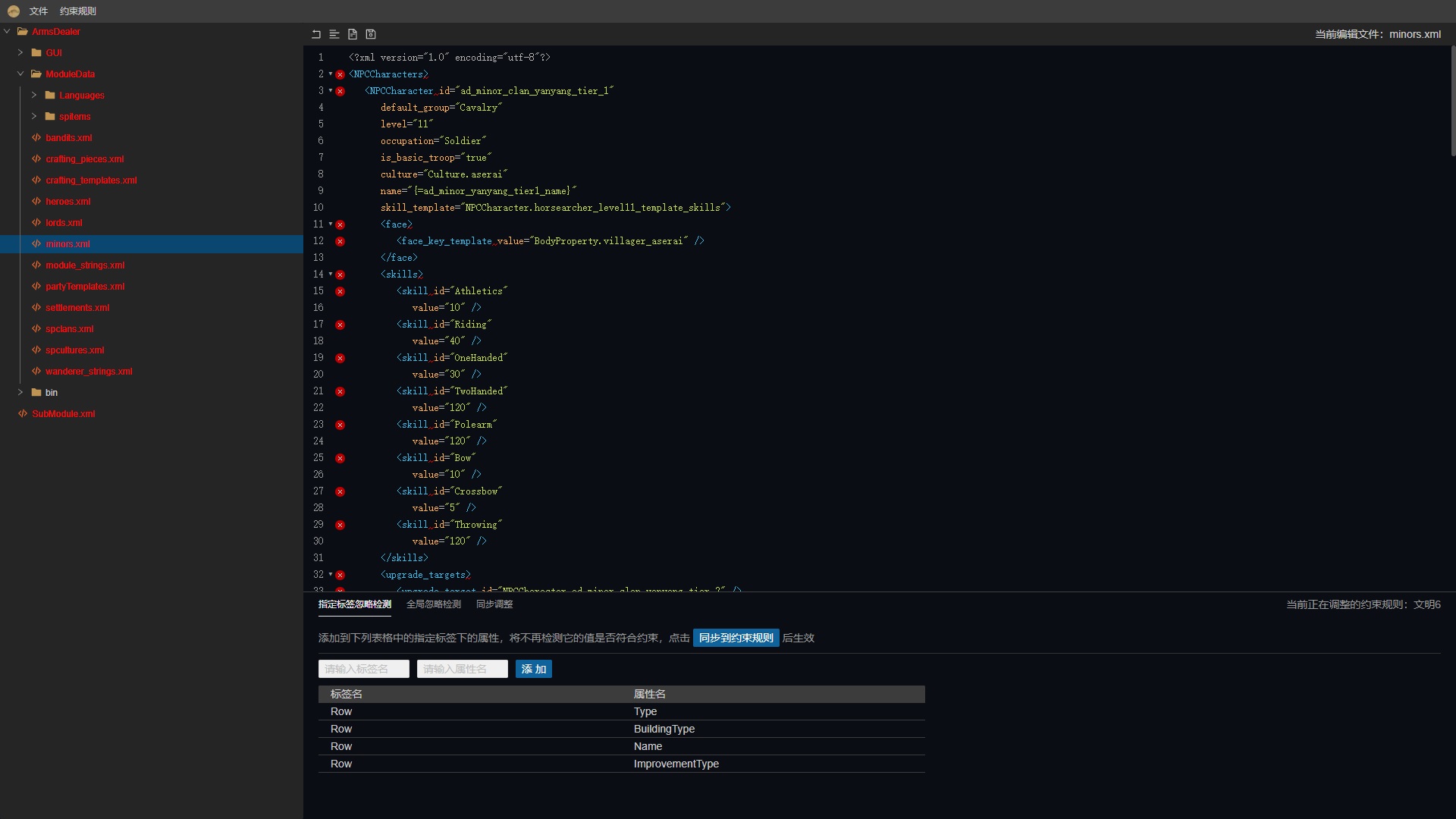Collapse the skills block fold arrow on line 14
Image resolution: width=1456 pixels, height=819 pixels.
(331, 275)
